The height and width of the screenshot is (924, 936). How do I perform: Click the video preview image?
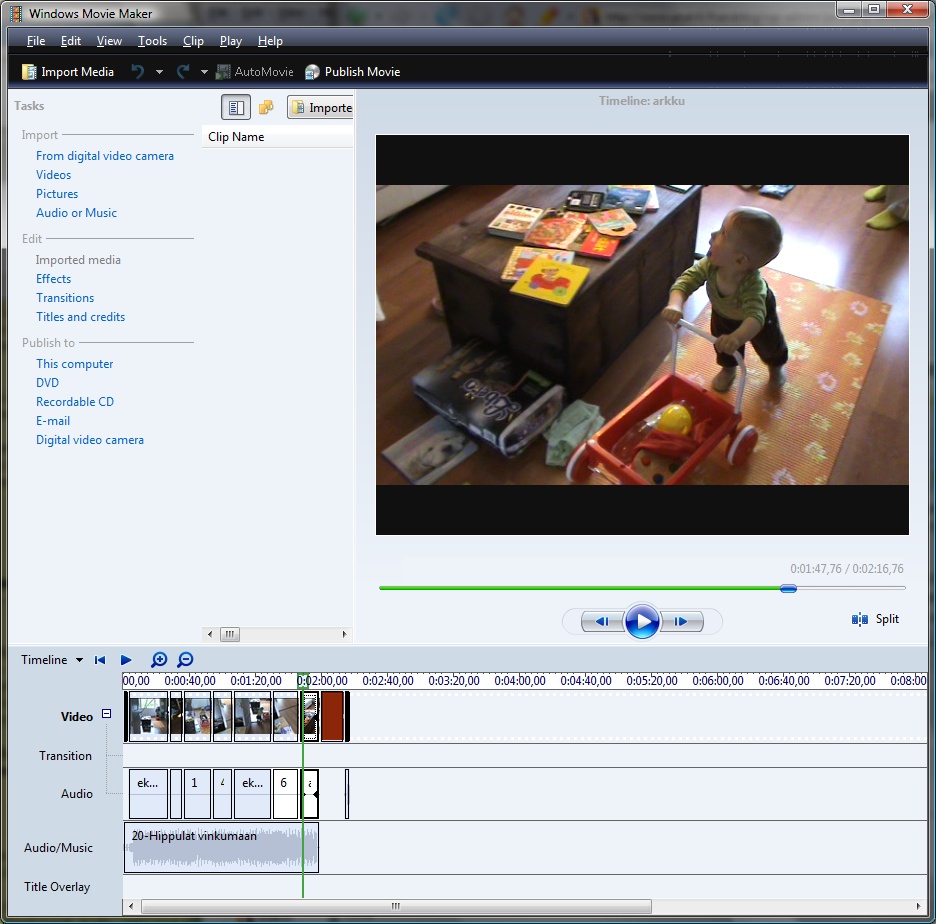[642, 335]
